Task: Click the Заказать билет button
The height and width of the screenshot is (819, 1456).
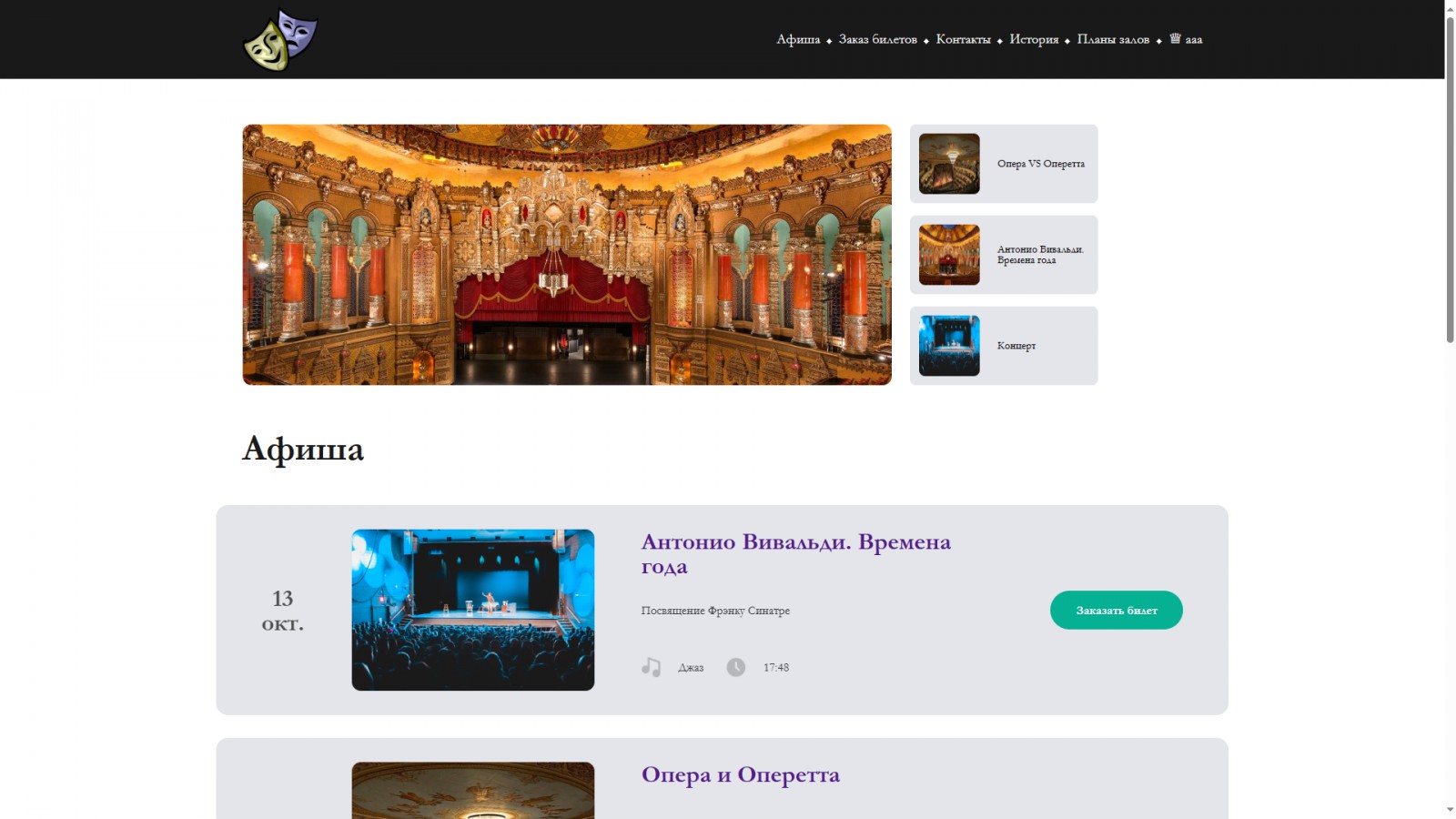Action: [x=1117, y=610]
